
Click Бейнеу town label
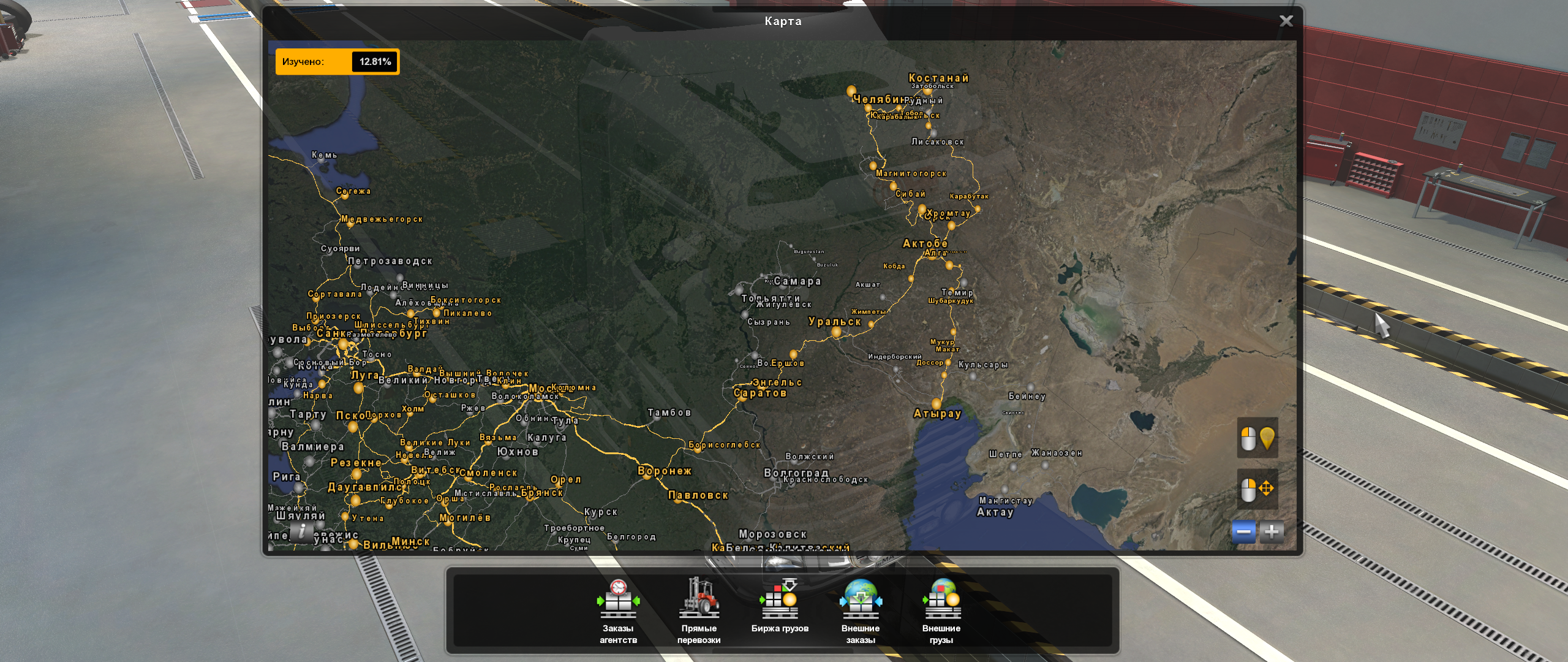(x=1027, y=396)
